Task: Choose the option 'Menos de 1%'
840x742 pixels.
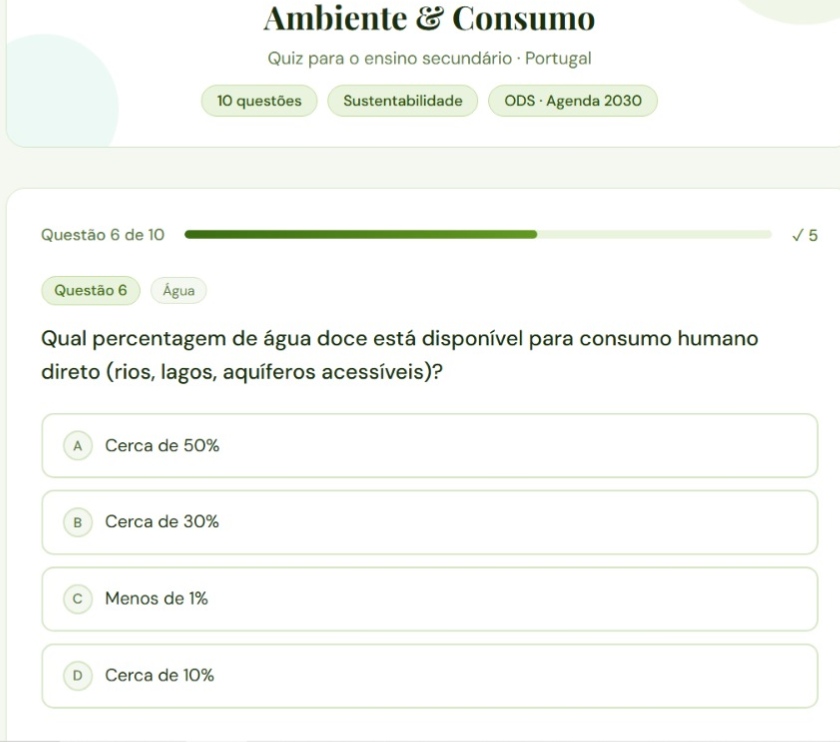Action: pyautogui.click(x=430, y=599)
